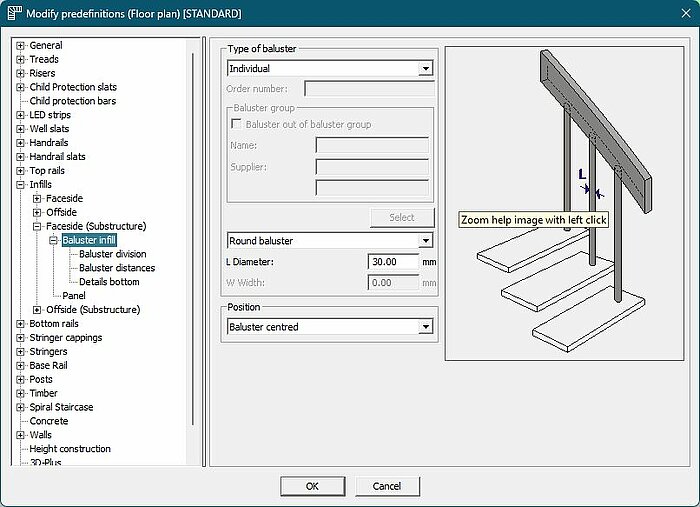Select the Offside item under Infills
The height and width of the screenshot is (507, 700).
[x=61, y=212]
